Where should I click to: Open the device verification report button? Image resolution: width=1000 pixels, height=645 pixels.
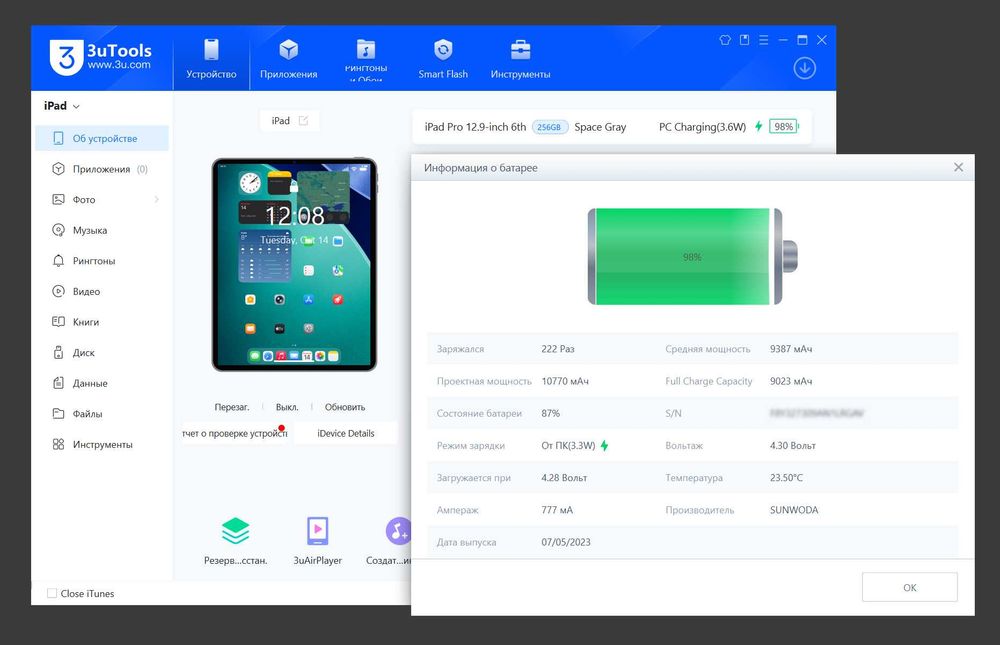[235, 433]
